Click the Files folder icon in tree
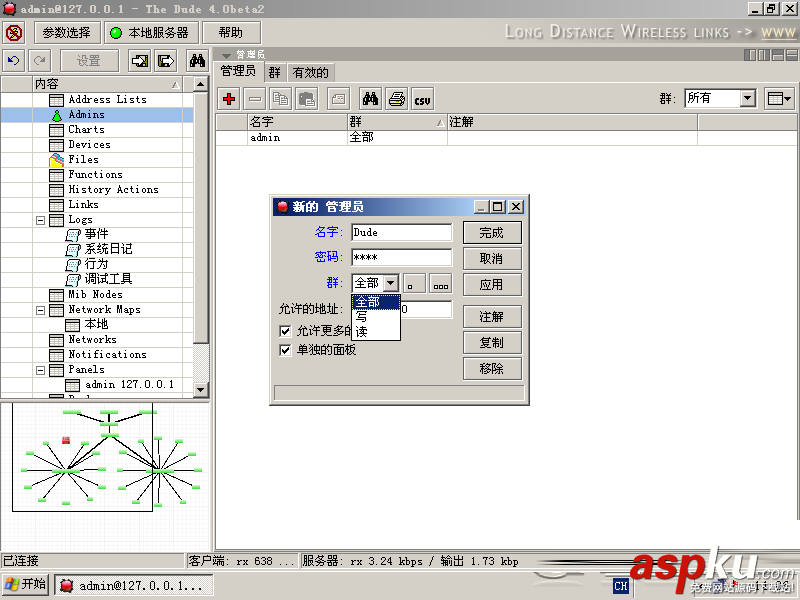 click(x=57, y=160)
